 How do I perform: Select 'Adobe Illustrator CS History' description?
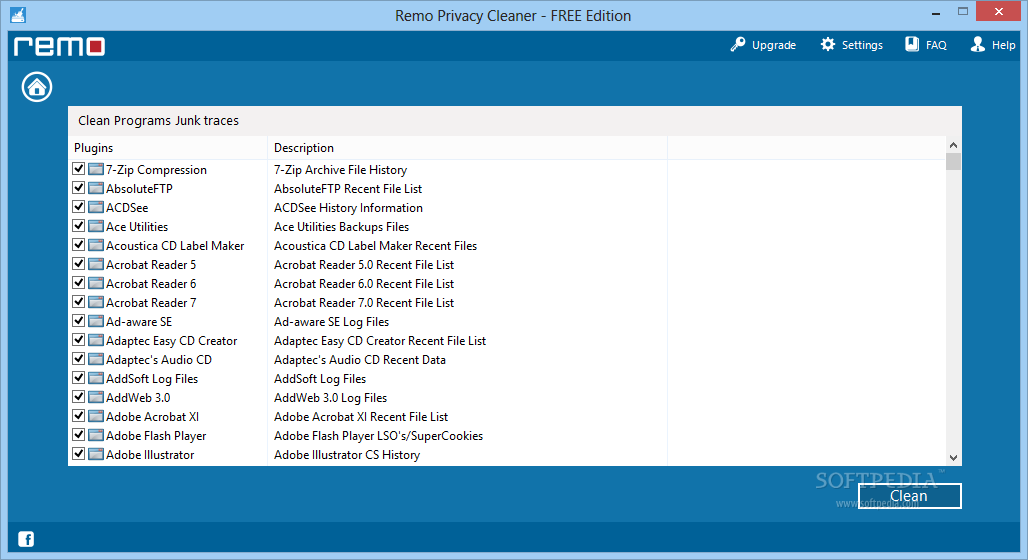pyautogui.click(x=347, y=455)
